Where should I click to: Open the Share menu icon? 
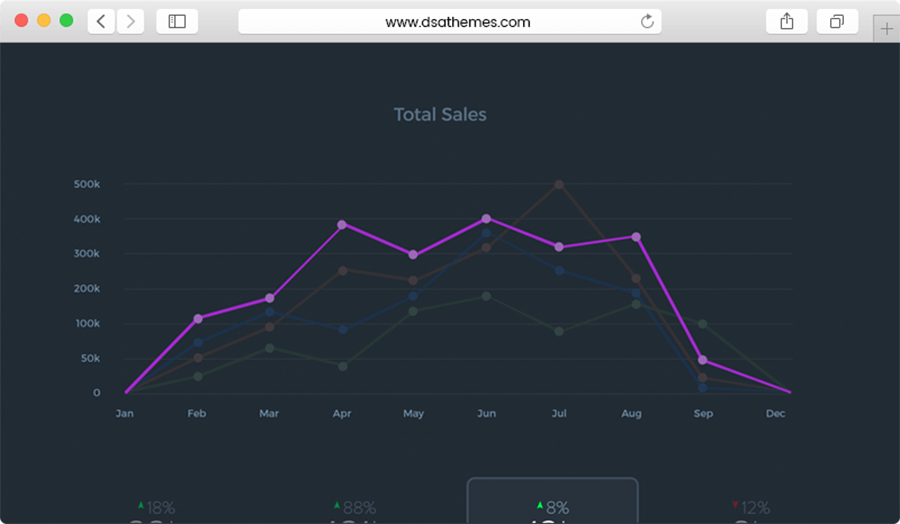(787, 21)
